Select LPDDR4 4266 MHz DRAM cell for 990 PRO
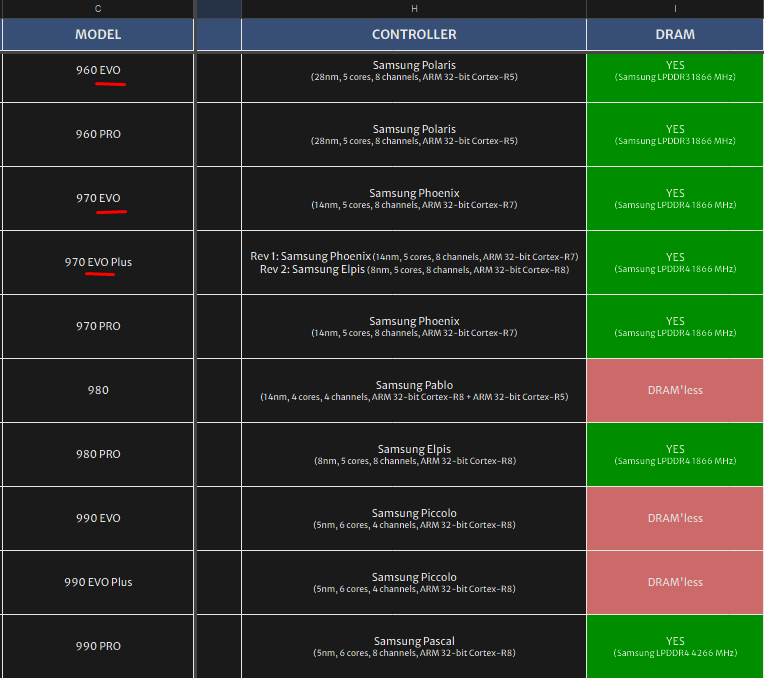Image resolution: width=764 pixels, height=678 pixels. pos(675,646)
